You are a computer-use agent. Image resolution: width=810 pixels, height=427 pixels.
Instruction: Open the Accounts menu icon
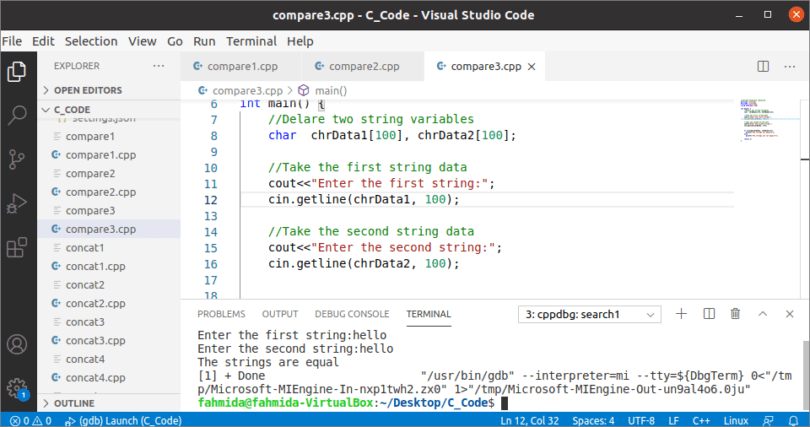tap(17, 344)
